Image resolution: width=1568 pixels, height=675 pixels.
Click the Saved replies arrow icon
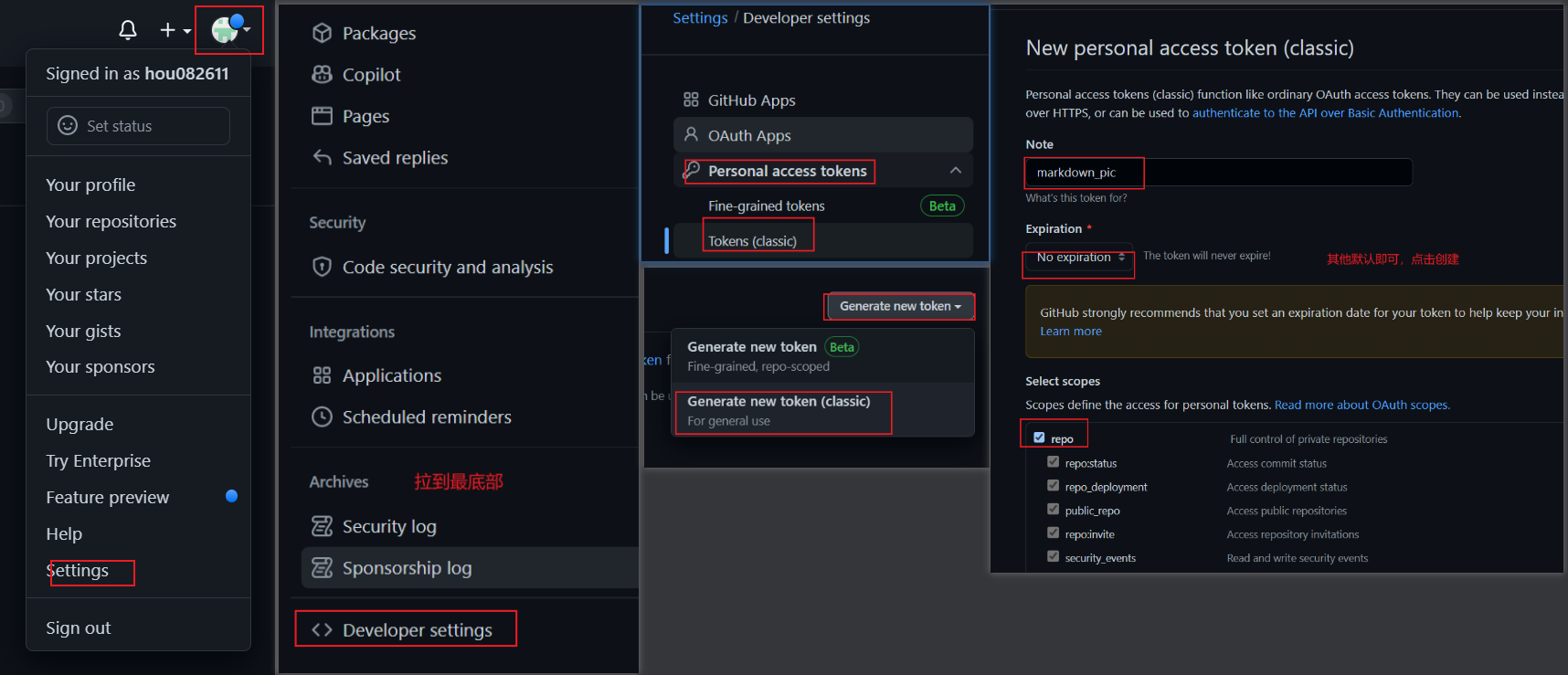click(322, 157)
